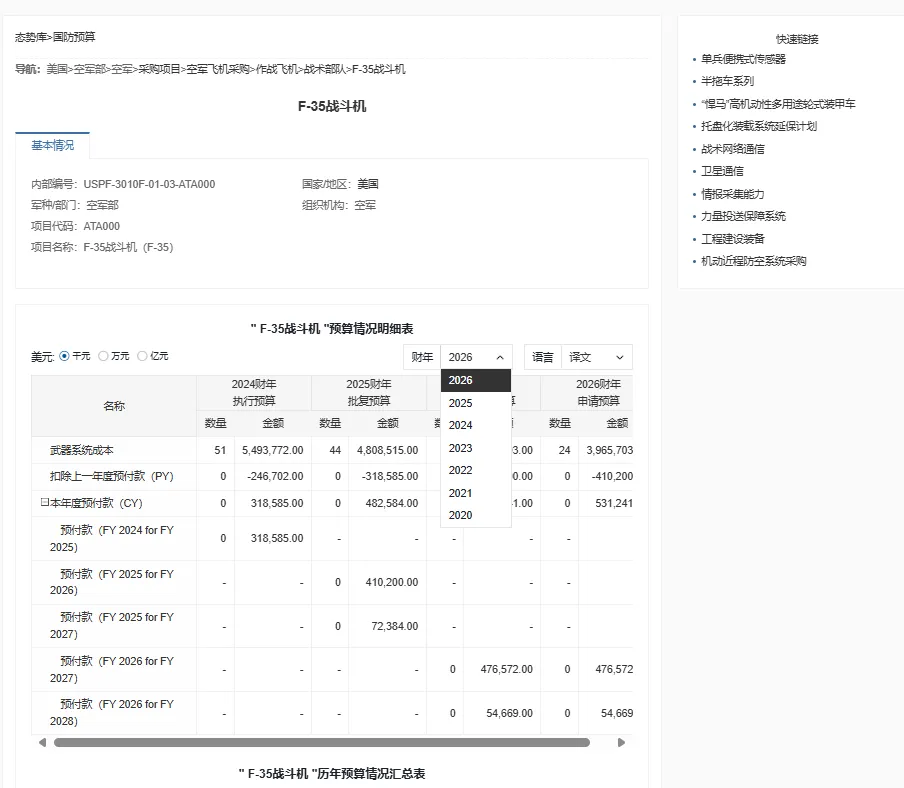Choose 2020 from the fiscal year list
Screen dimensions: 904x788
[x=476, y=515]
